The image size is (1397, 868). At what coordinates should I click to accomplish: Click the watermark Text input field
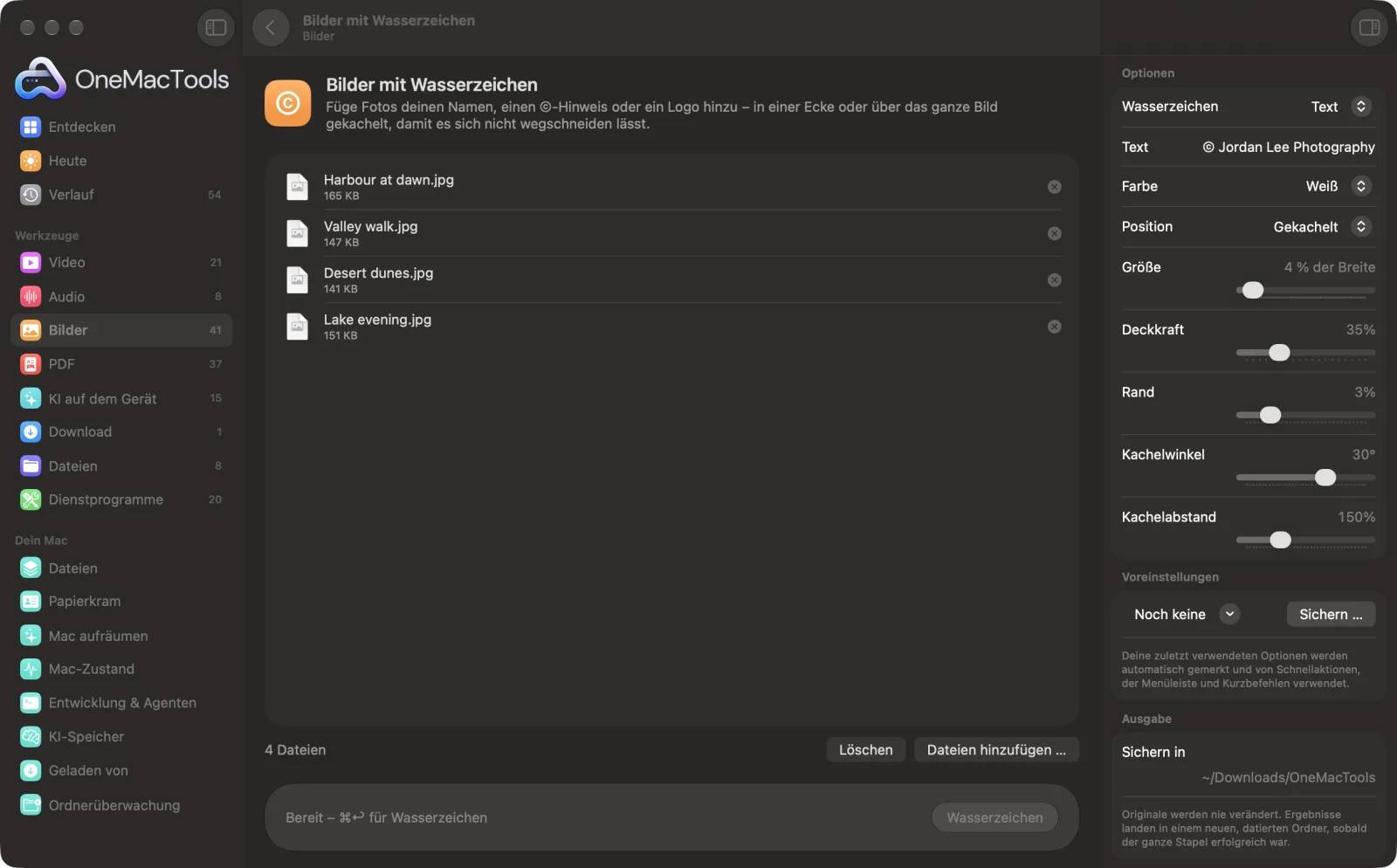1288,147
